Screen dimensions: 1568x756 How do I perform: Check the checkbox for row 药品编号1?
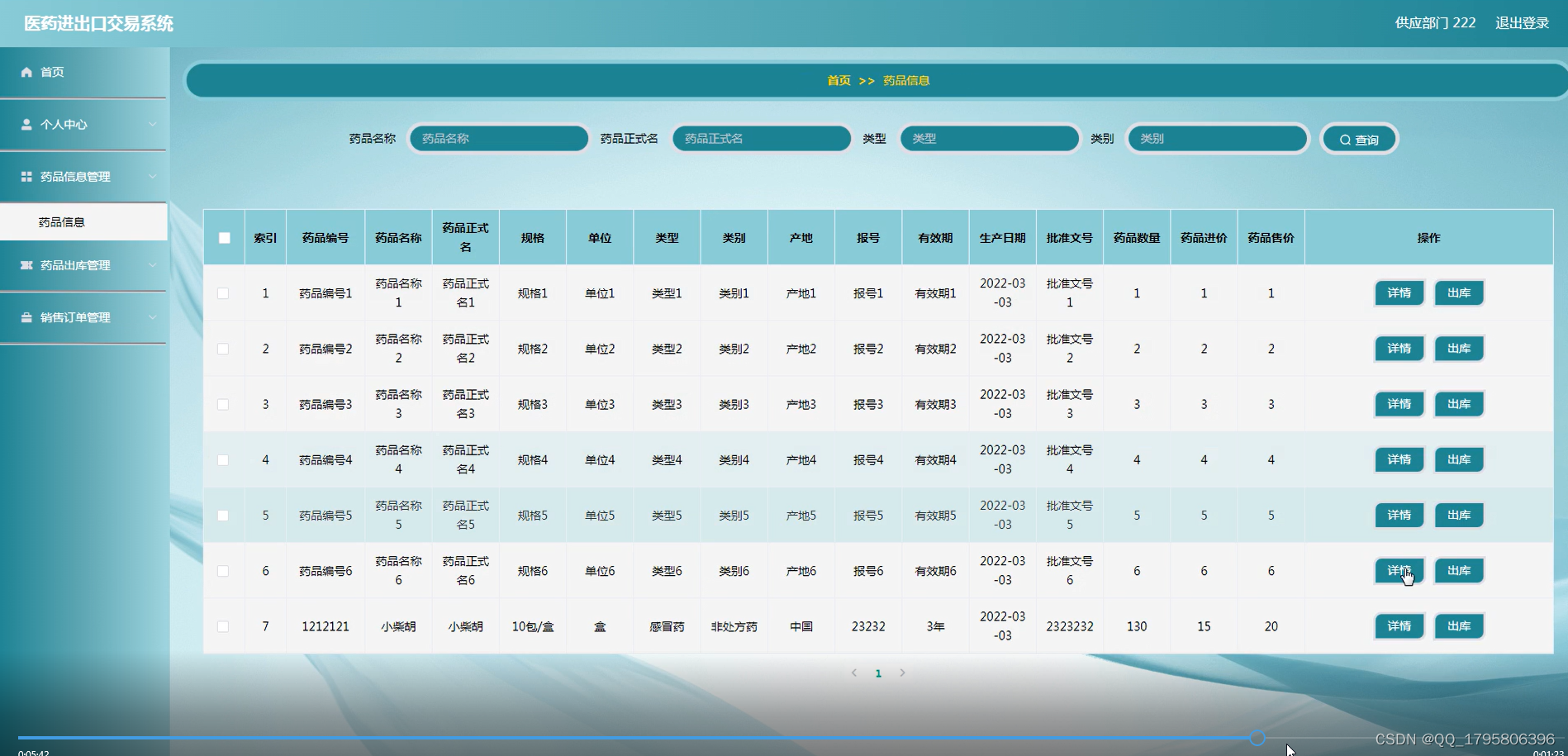click(x=223, y=293)
